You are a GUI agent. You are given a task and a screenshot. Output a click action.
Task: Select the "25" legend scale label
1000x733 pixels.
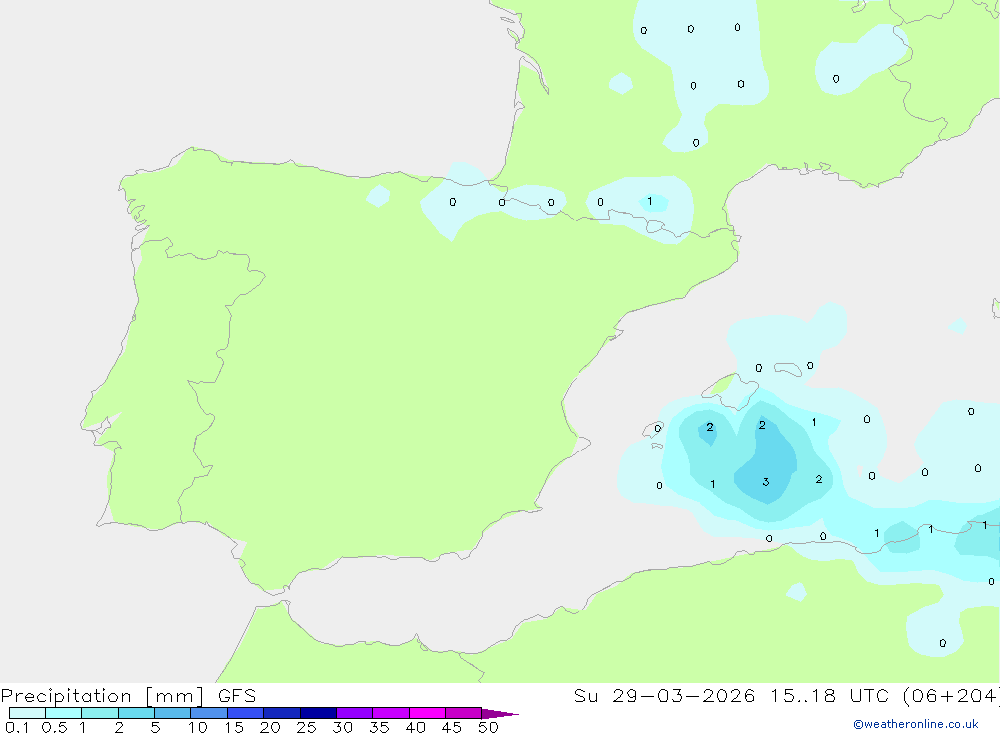pos(307,727)
